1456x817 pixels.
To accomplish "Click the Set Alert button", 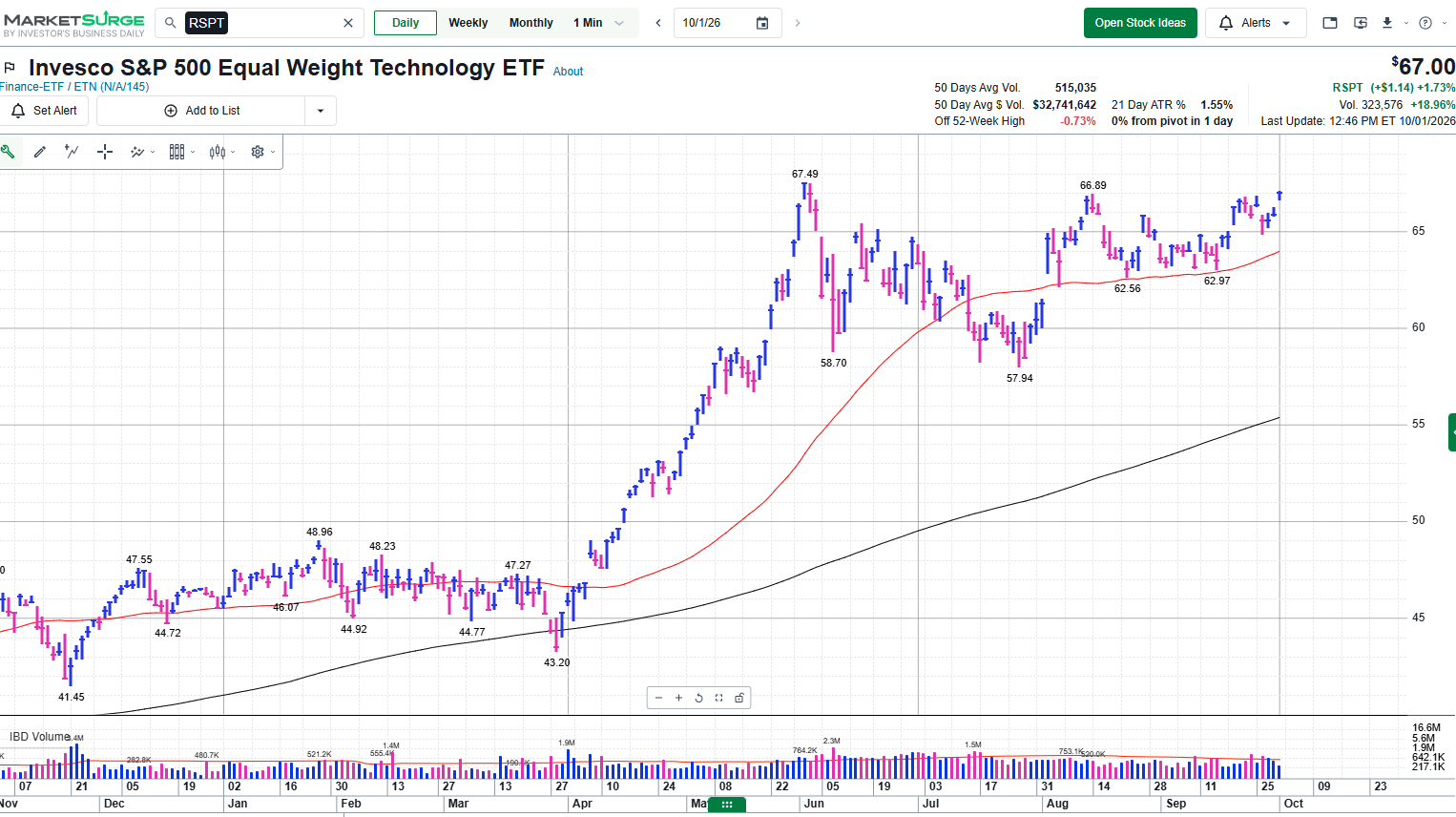I will tap(45, 111).
